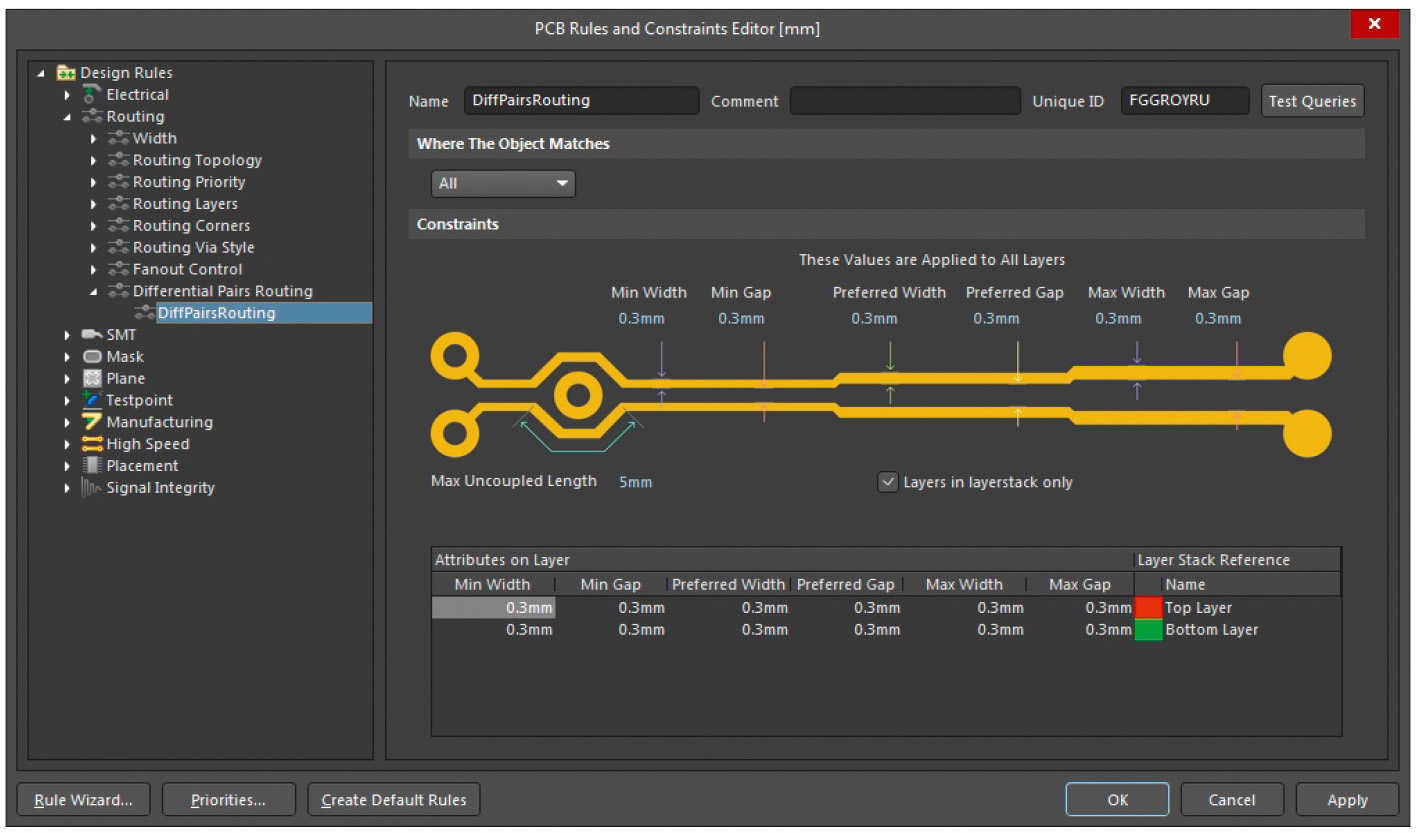
Task: Select Routing Corners in rule tree
Action: (x=191, y=226)
